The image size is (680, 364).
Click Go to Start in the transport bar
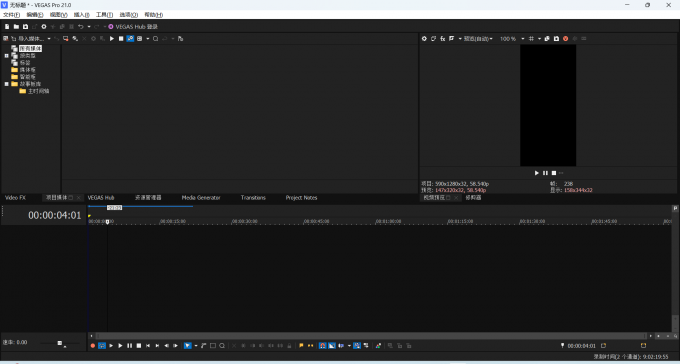(x=148, y=346)
